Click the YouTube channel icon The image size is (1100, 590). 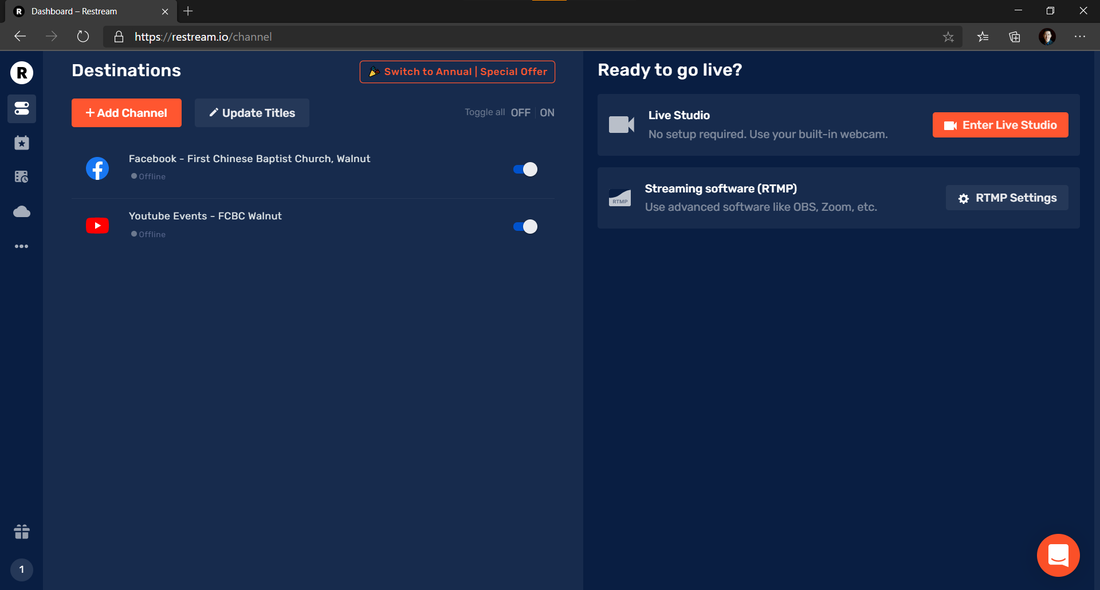pyautogui.click(x=97, y=226)
